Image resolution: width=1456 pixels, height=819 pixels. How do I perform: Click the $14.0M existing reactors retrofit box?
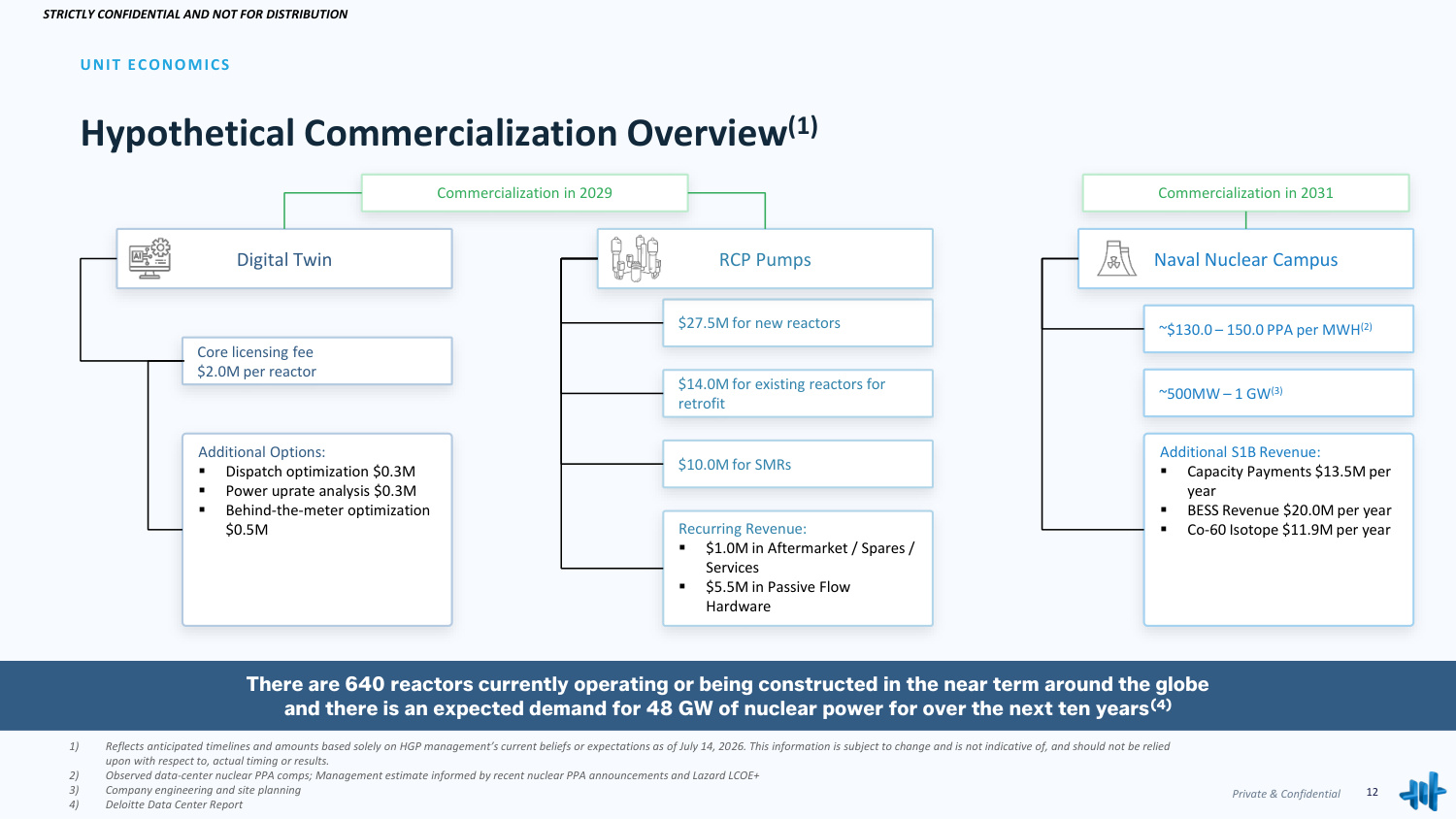click(798, 394)
